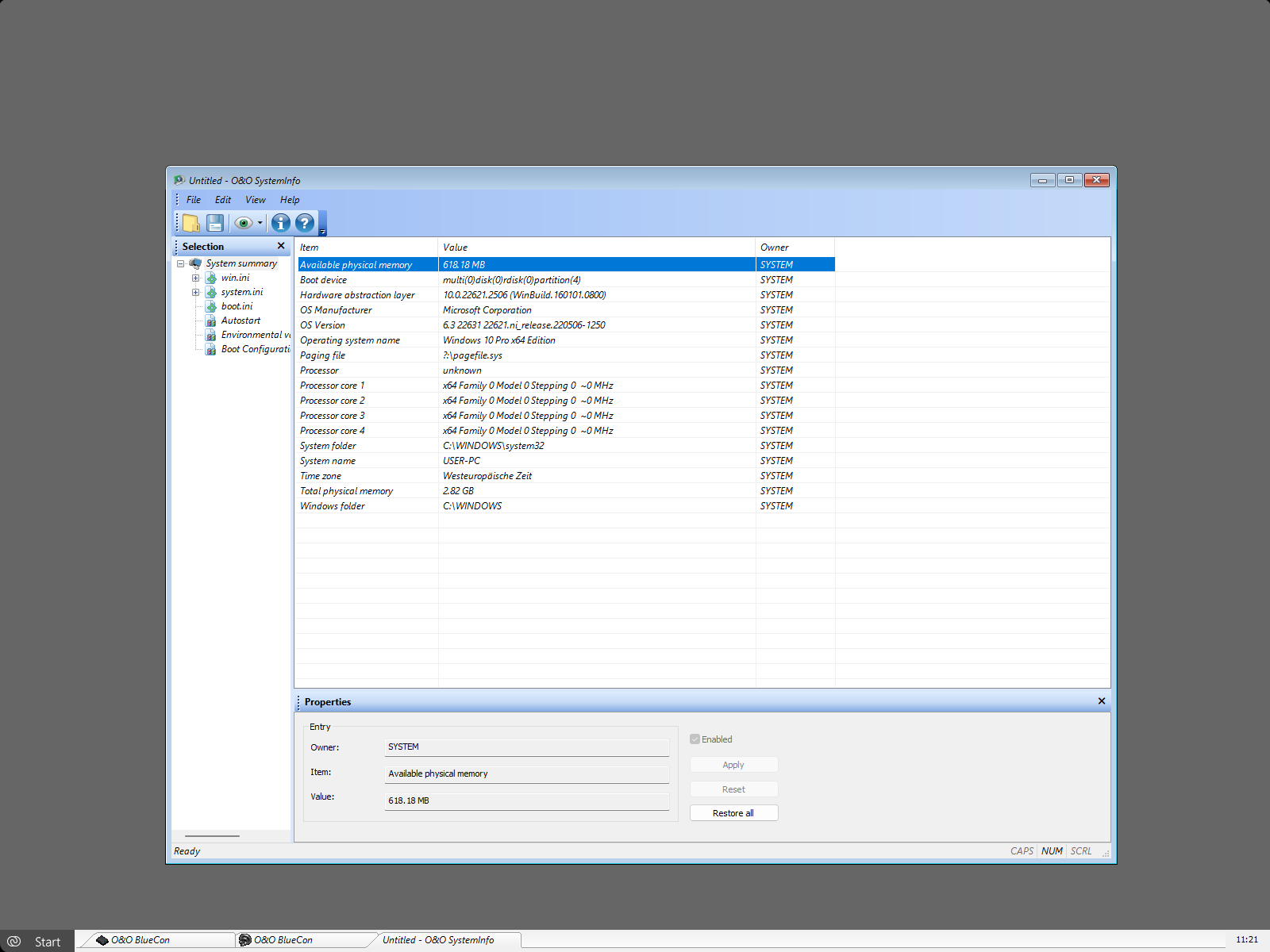This screenshot has height=952, width=1270.
Task: Select the Paging file row
Action: pyautogui.click(x=566, y=355)
